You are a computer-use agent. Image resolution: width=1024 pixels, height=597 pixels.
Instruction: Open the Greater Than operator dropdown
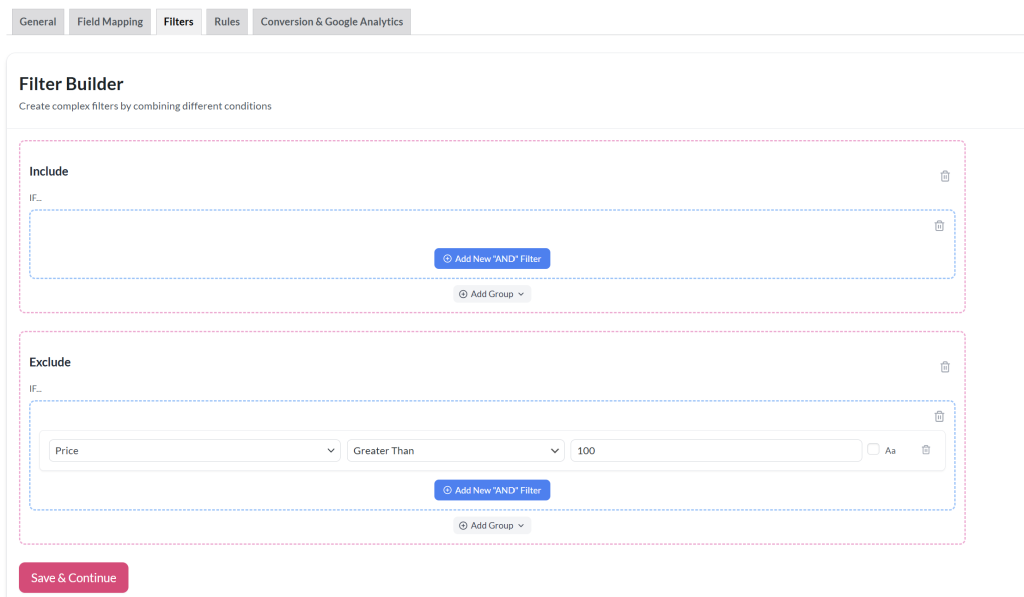(455, 450)
